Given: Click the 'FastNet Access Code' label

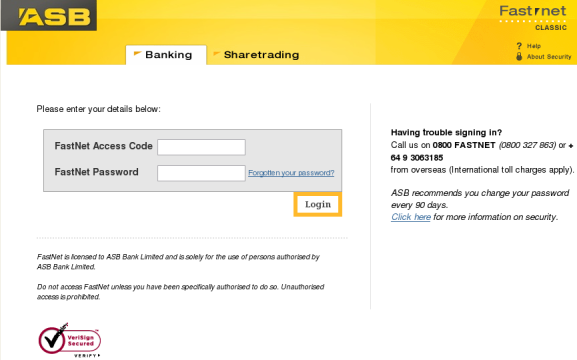Looking at the screenshot, I should tap(103, 146).
